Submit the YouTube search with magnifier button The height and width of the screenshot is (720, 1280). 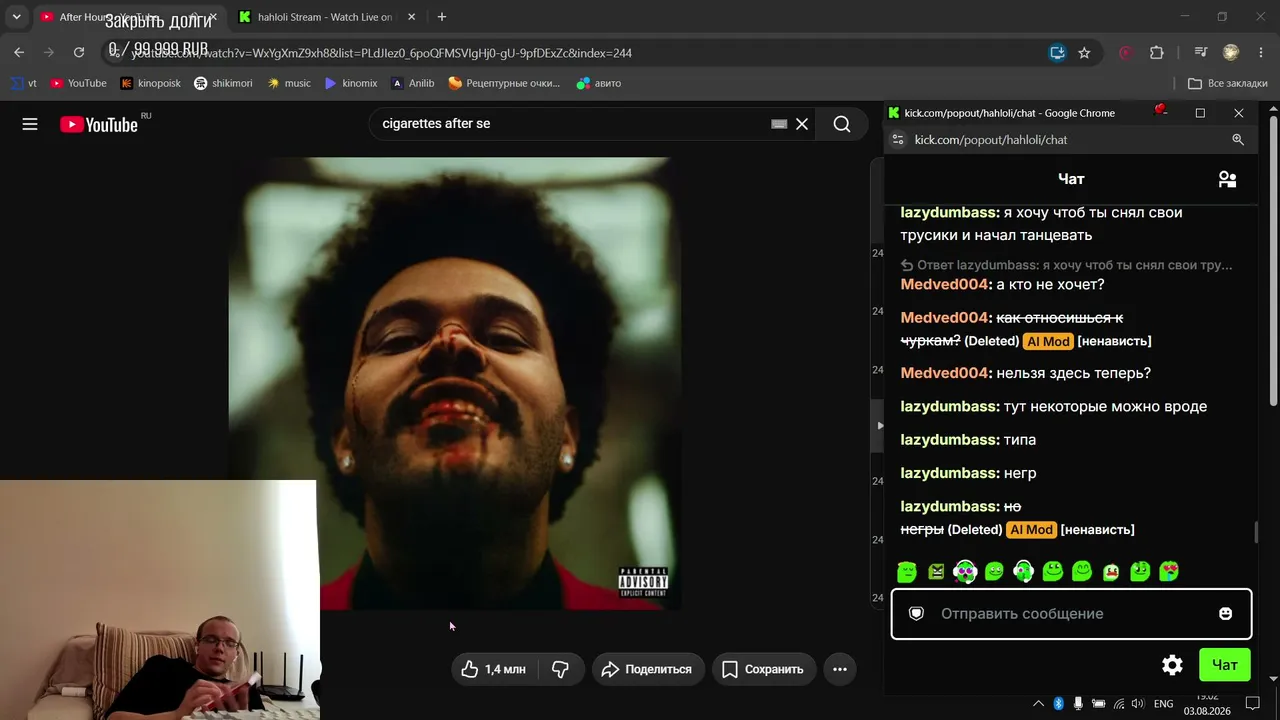tap(842, 124)
